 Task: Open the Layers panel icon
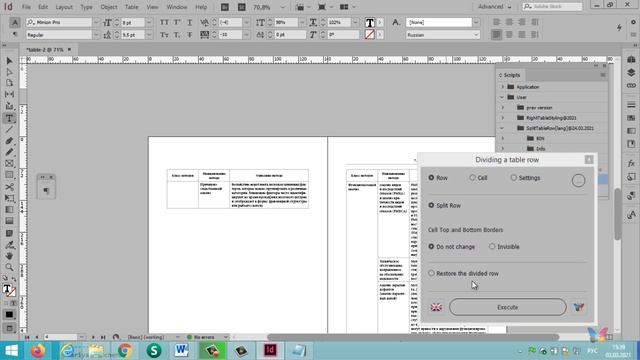click(x=631, y=72)
